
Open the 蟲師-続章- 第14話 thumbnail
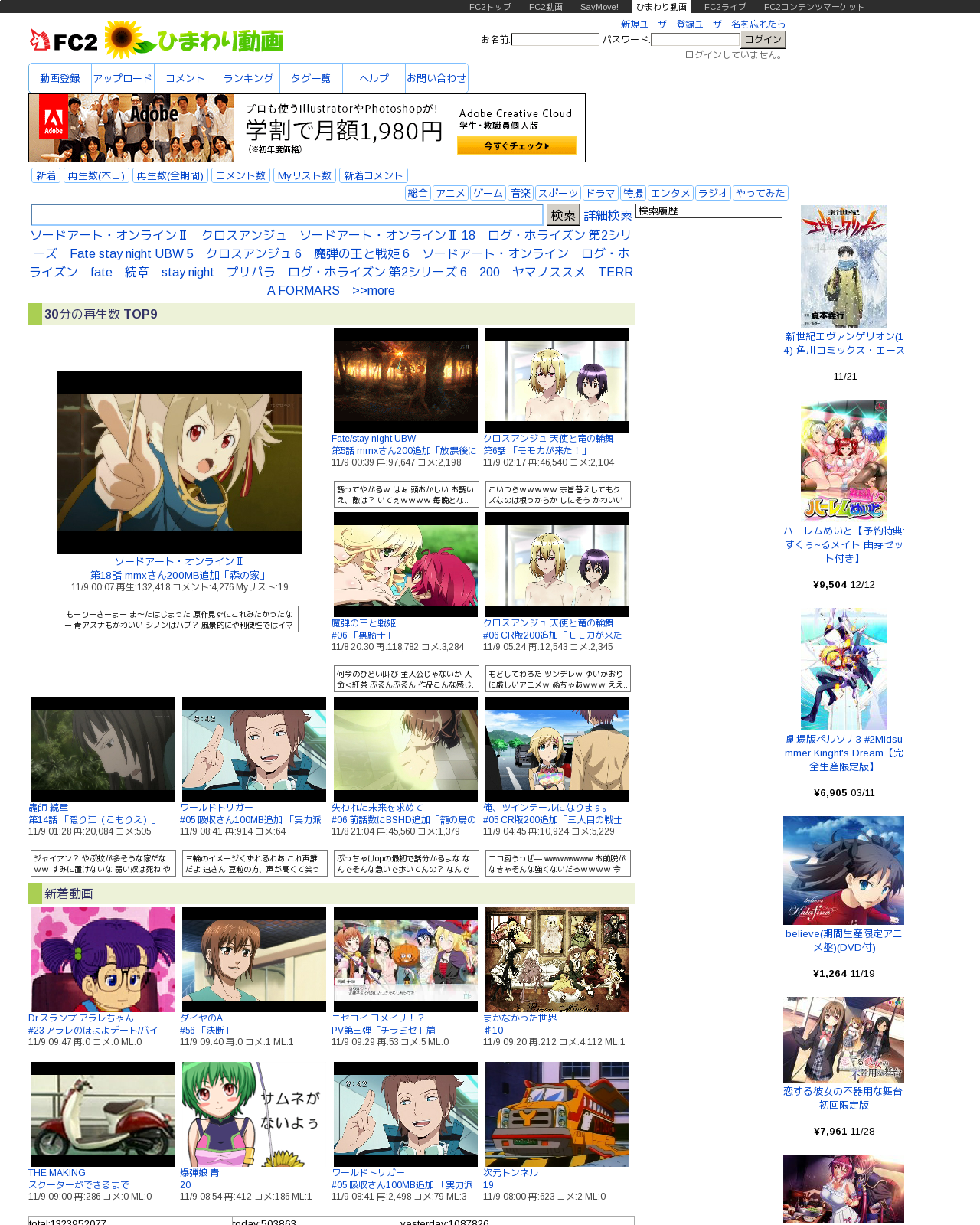point(103,749)
